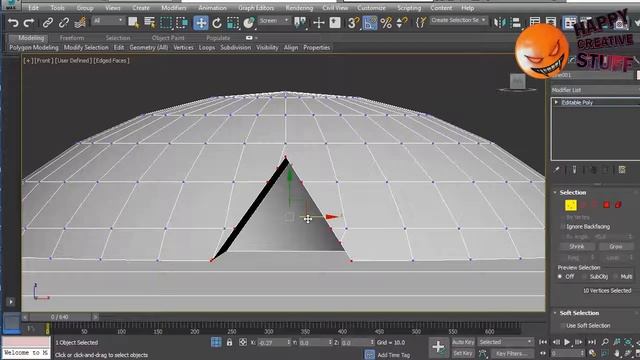Select Element sub-object level icon
Viewport: 640px width, 360px height.
click(618, 205)
